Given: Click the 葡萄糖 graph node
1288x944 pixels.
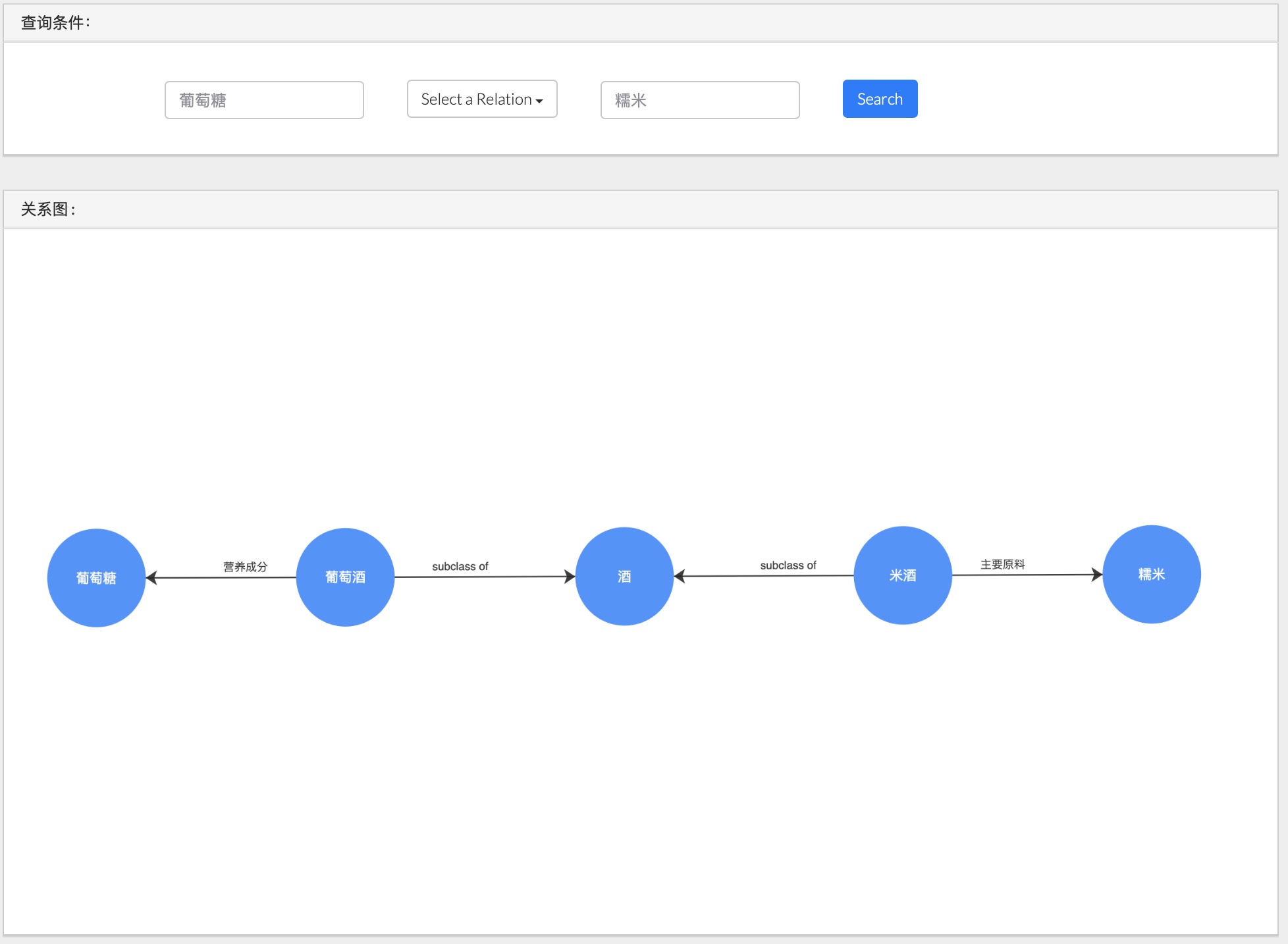Looking at the screenshot, I should pyautogui.click(x=96, y=577).
